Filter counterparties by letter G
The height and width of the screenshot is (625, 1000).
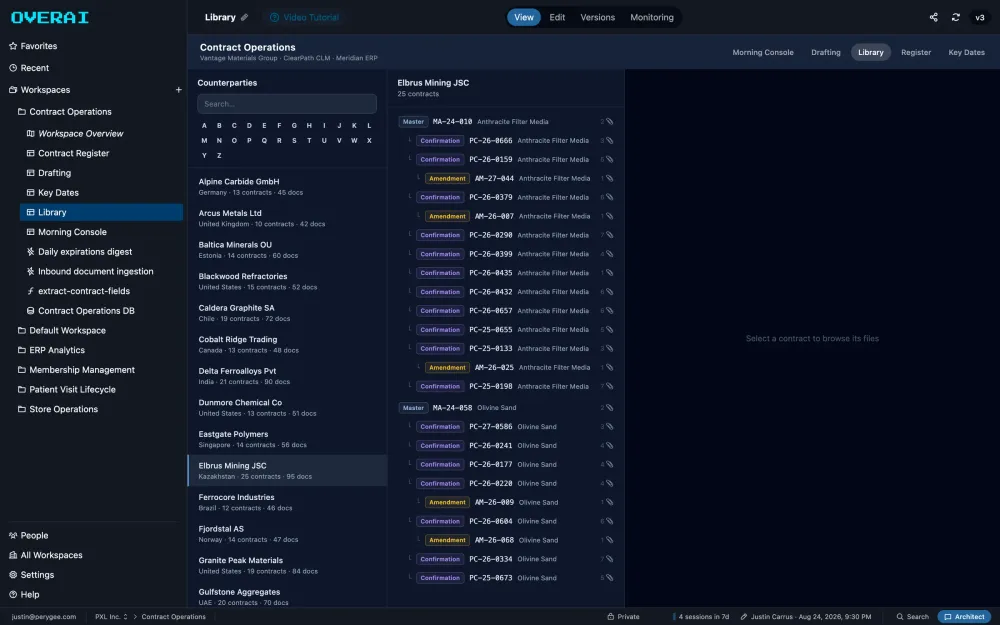coord(294,126)
